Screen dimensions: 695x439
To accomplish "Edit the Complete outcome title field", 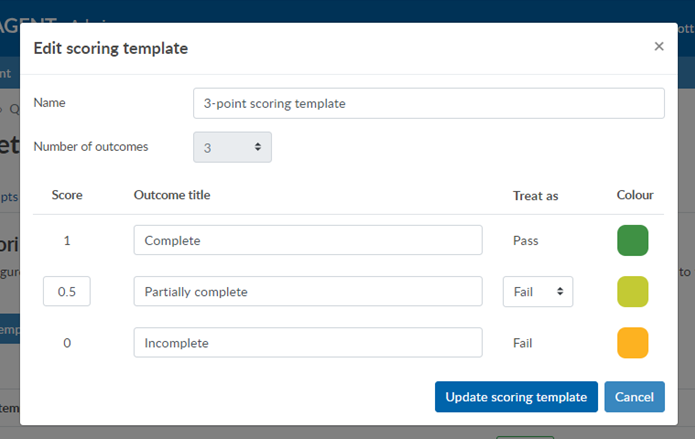I will pyautogui.click(x=308, y=240).
